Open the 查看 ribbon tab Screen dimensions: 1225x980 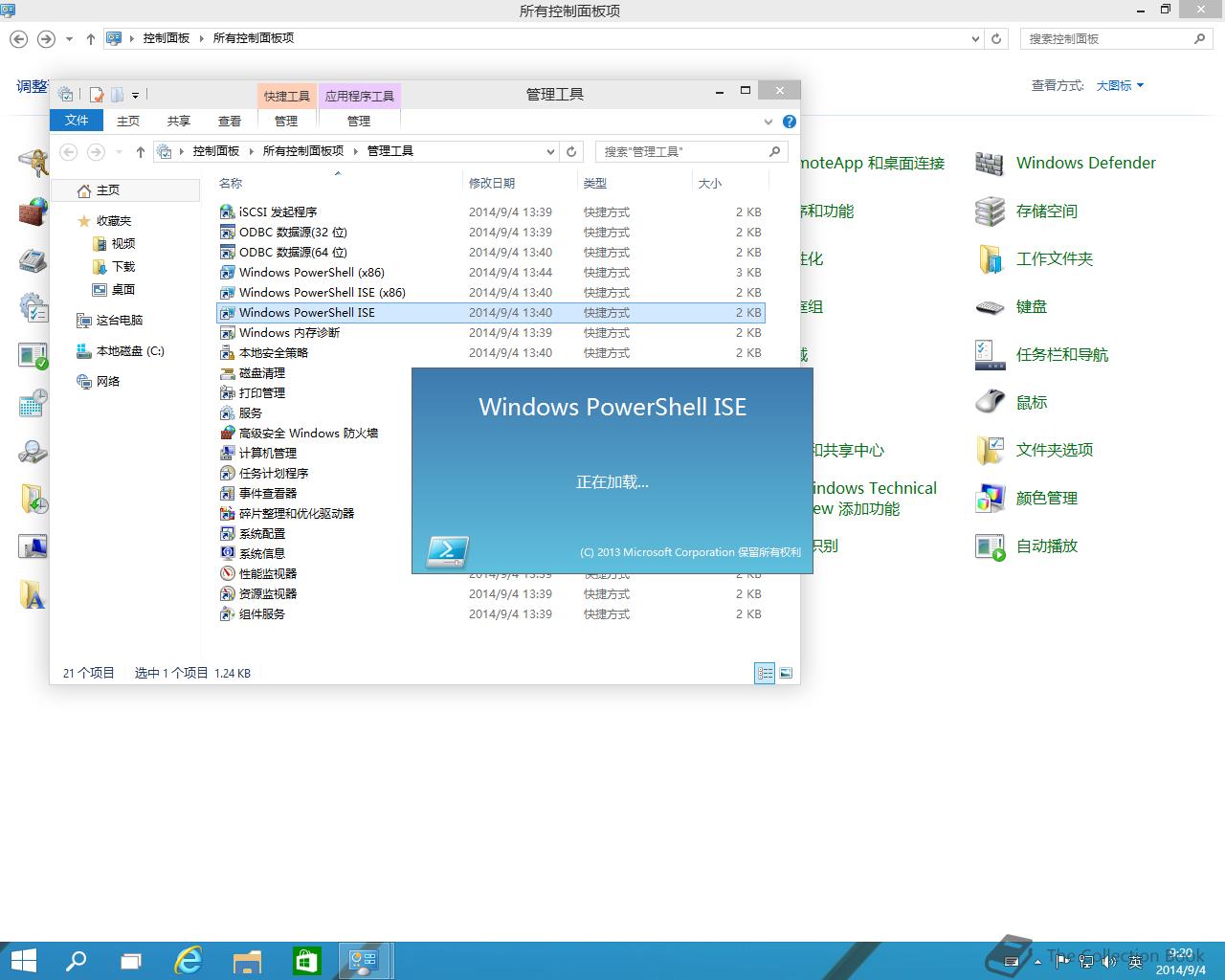230,121
